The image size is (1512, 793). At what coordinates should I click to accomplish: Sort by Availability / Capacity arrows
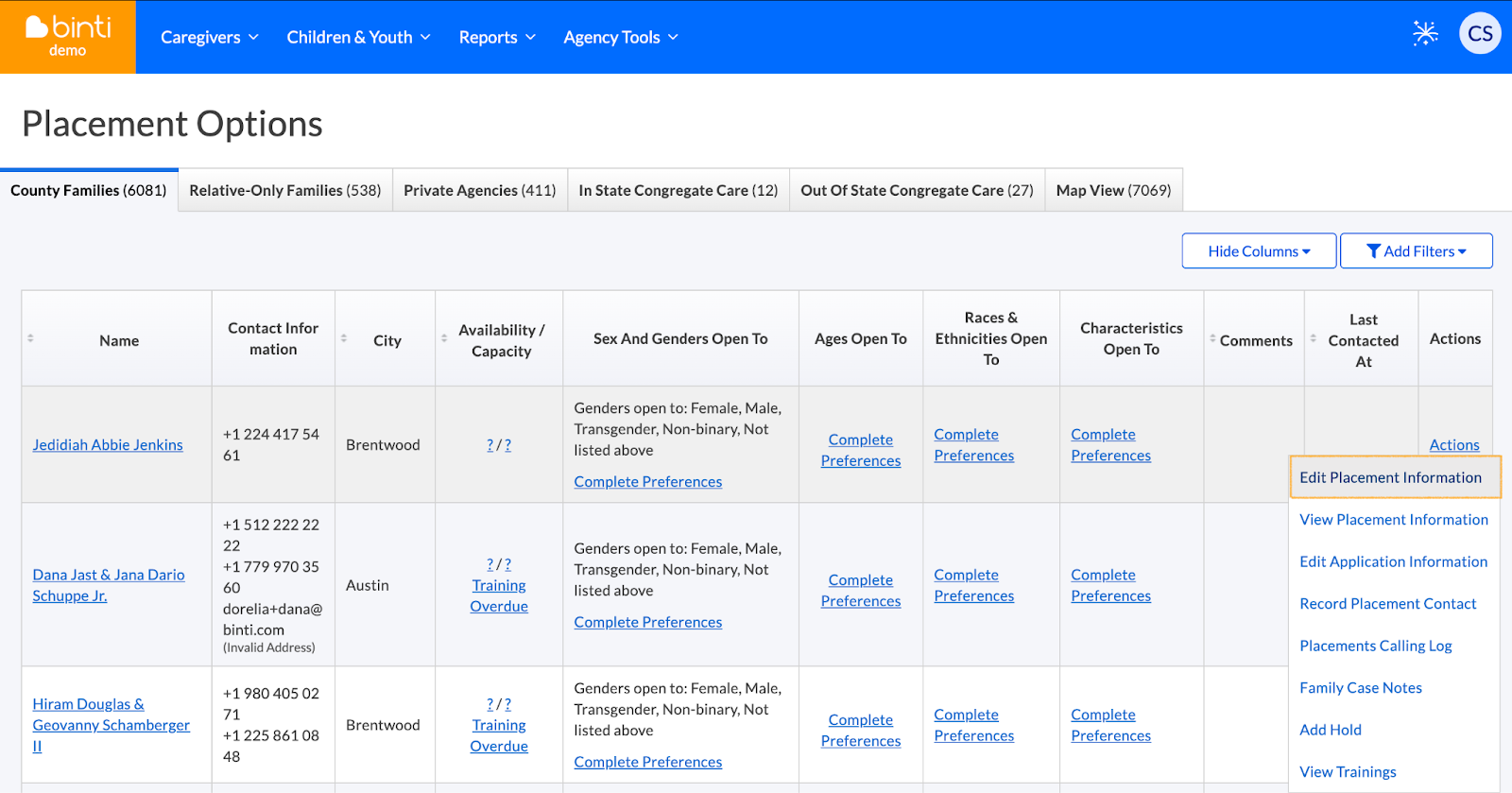coord(444,338)
